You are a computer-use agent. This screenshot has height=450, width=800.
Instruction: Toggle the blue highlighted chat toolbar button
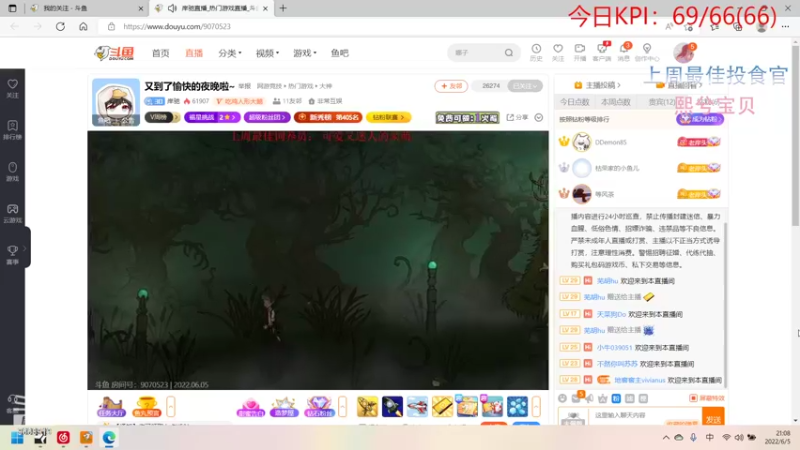click(616, 398)
